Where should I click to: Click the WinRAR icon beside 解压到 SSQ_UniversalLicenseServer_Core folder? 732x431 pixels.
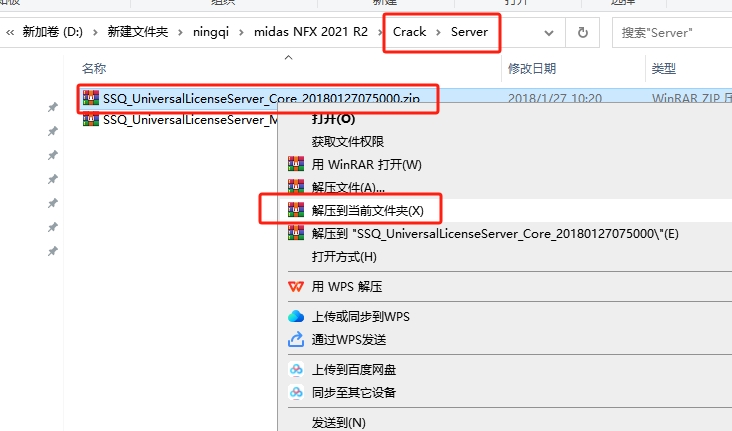click(x=296, y=233)
